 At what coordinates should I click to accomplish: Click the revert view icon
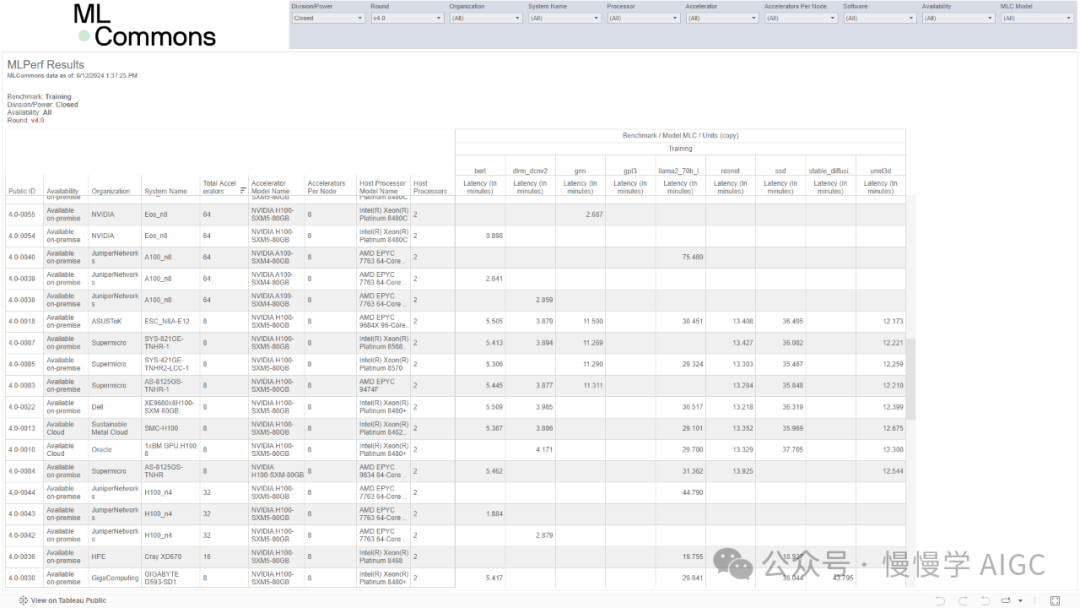point(985,600)
